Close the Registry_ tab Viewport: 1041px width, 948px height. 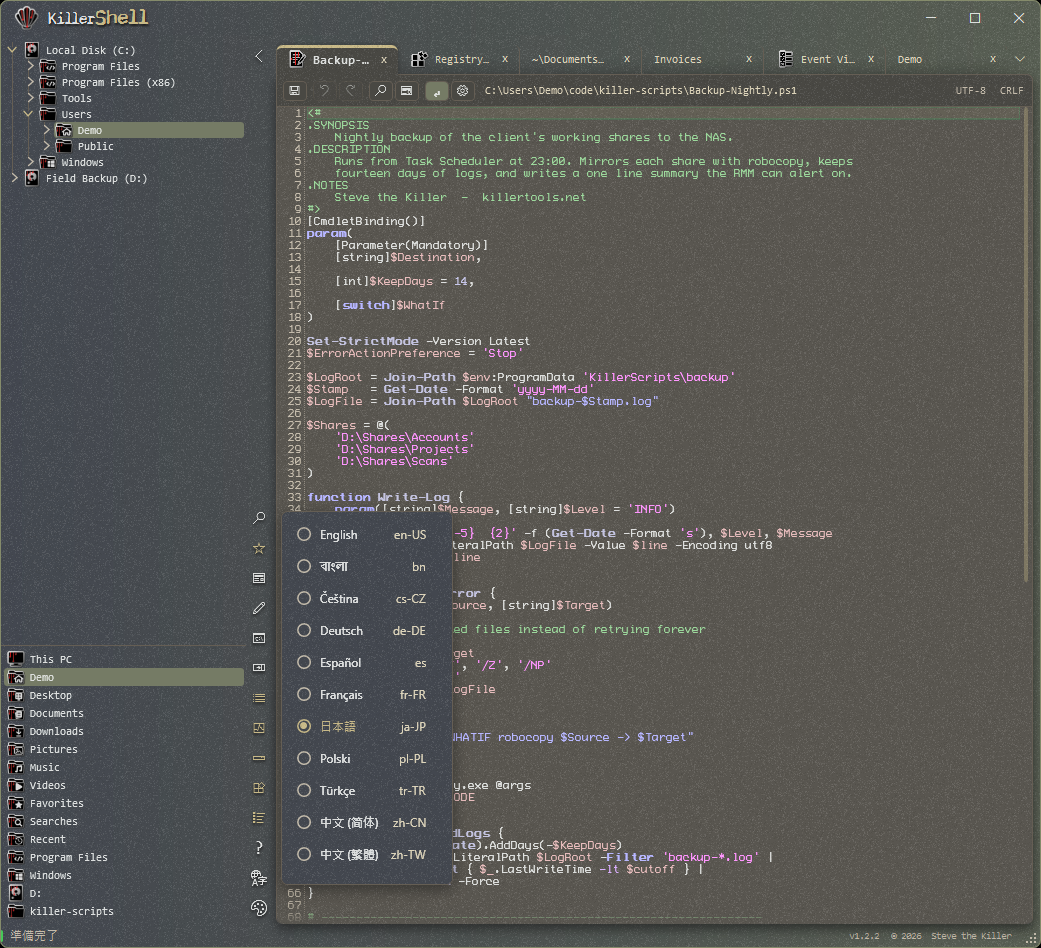point(505,59)
